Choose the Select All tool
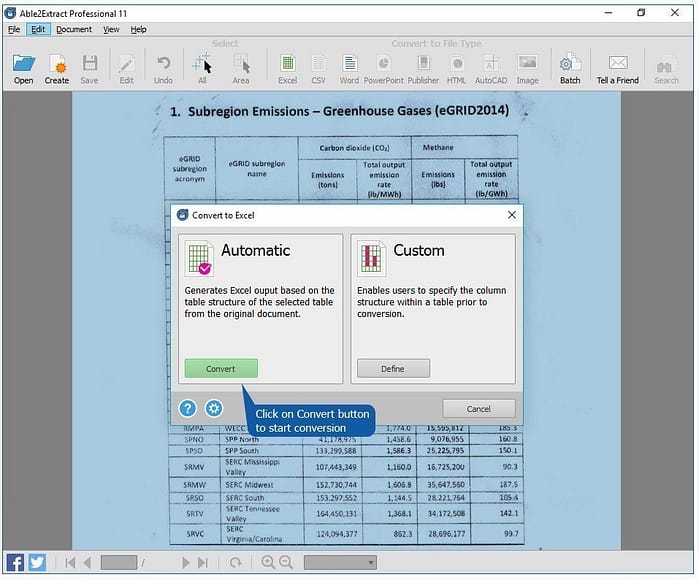This screenshot has width=699, height=580. pos(202,69)
